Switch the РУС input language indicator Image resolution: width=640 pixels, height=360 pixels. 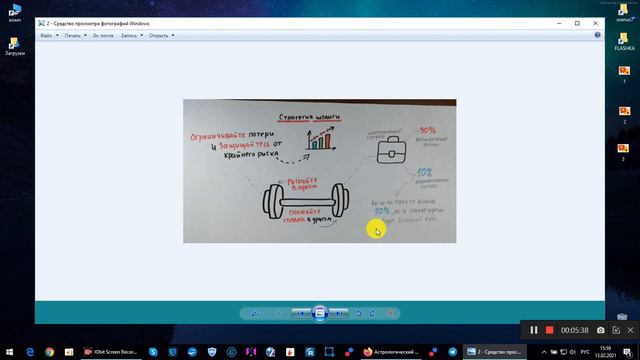coord(585,352)
